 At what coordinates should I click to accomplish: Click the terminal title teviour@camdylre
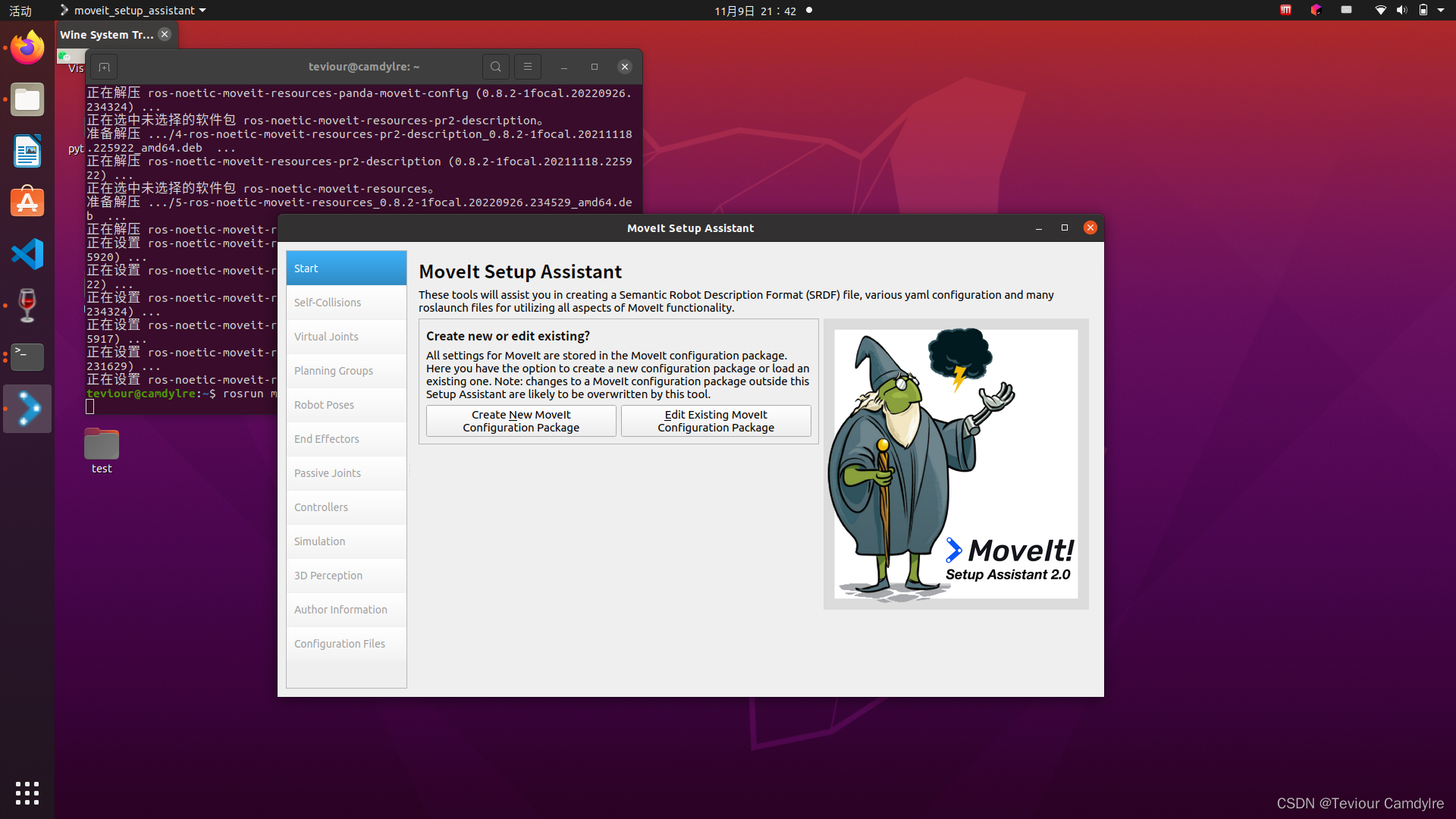point(364,67)
